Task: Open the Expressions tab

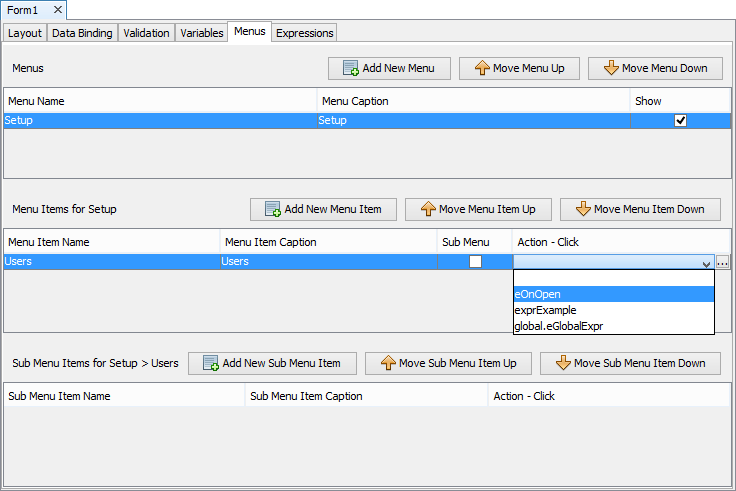Action: coord(305,33)
